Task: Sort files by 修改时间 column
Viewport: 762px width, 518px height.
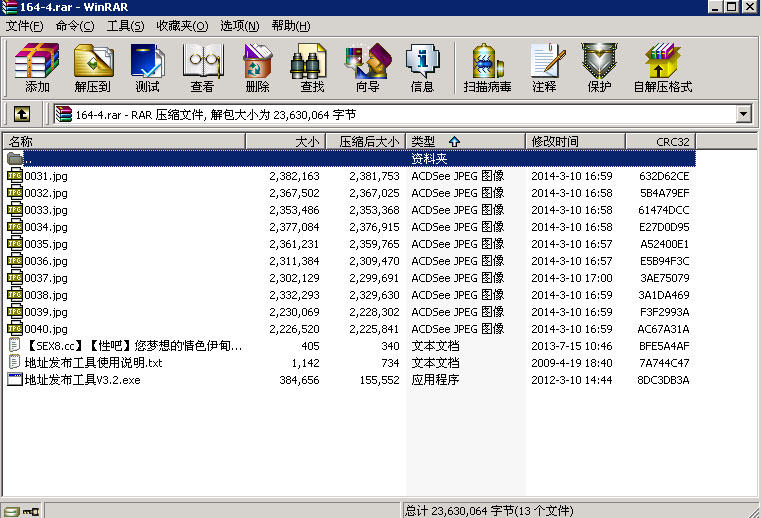Action: tap(555, 141)
